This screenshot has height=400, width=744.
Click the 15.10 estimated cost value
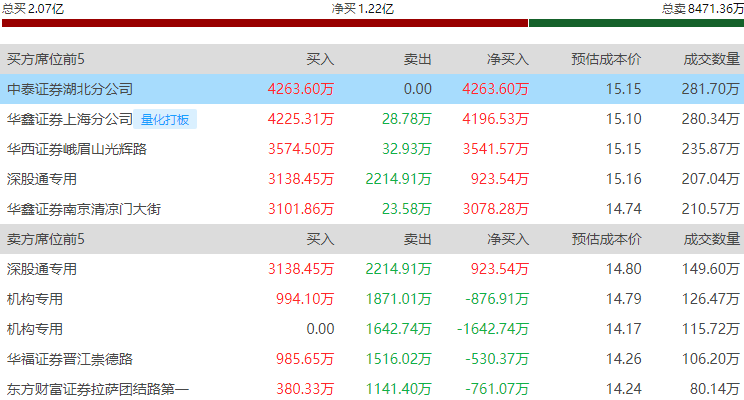tap(623, 119)
